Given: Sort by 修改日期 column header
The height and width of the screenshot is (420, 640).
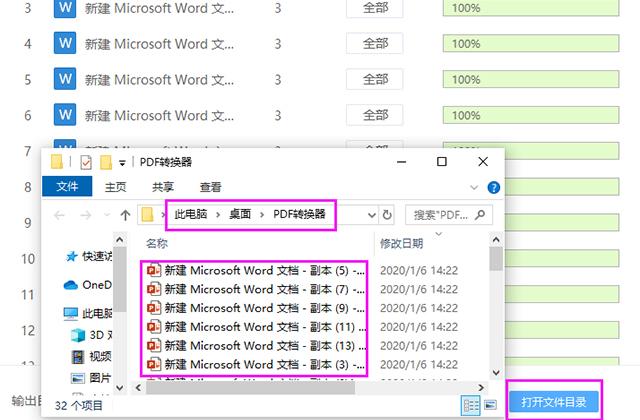Looking at the screenshot, I should click(x=401, y=244).
